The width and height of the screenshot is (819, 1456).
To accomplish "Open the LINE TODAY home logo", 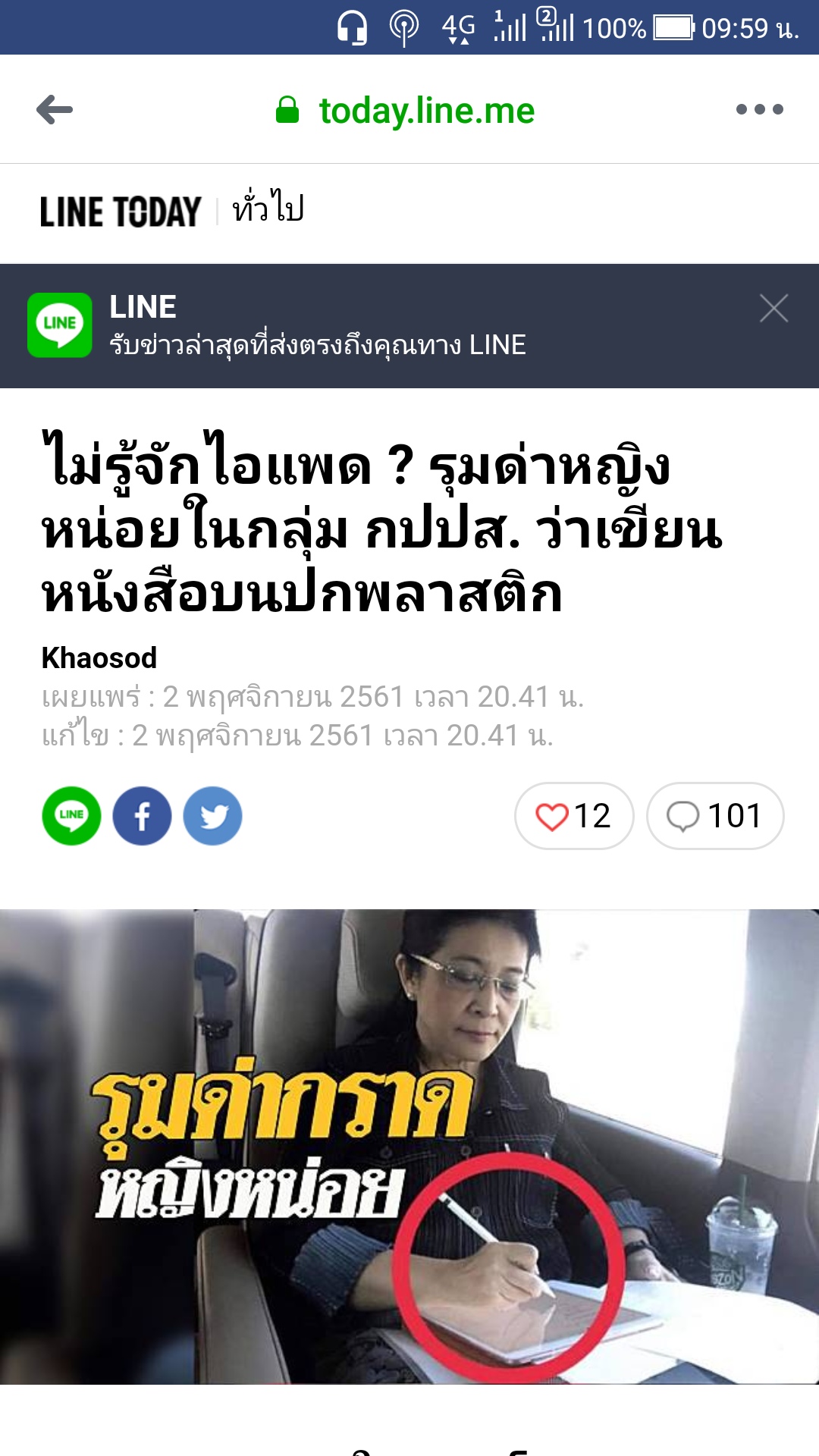I will (x=121, y=212).
